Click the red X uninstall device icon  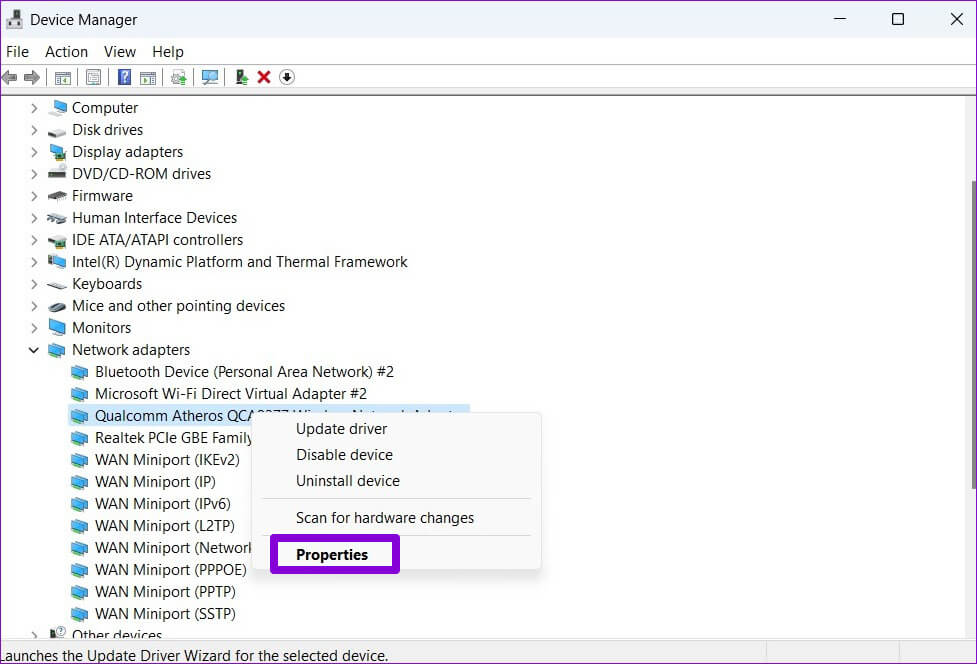(264, 77)
